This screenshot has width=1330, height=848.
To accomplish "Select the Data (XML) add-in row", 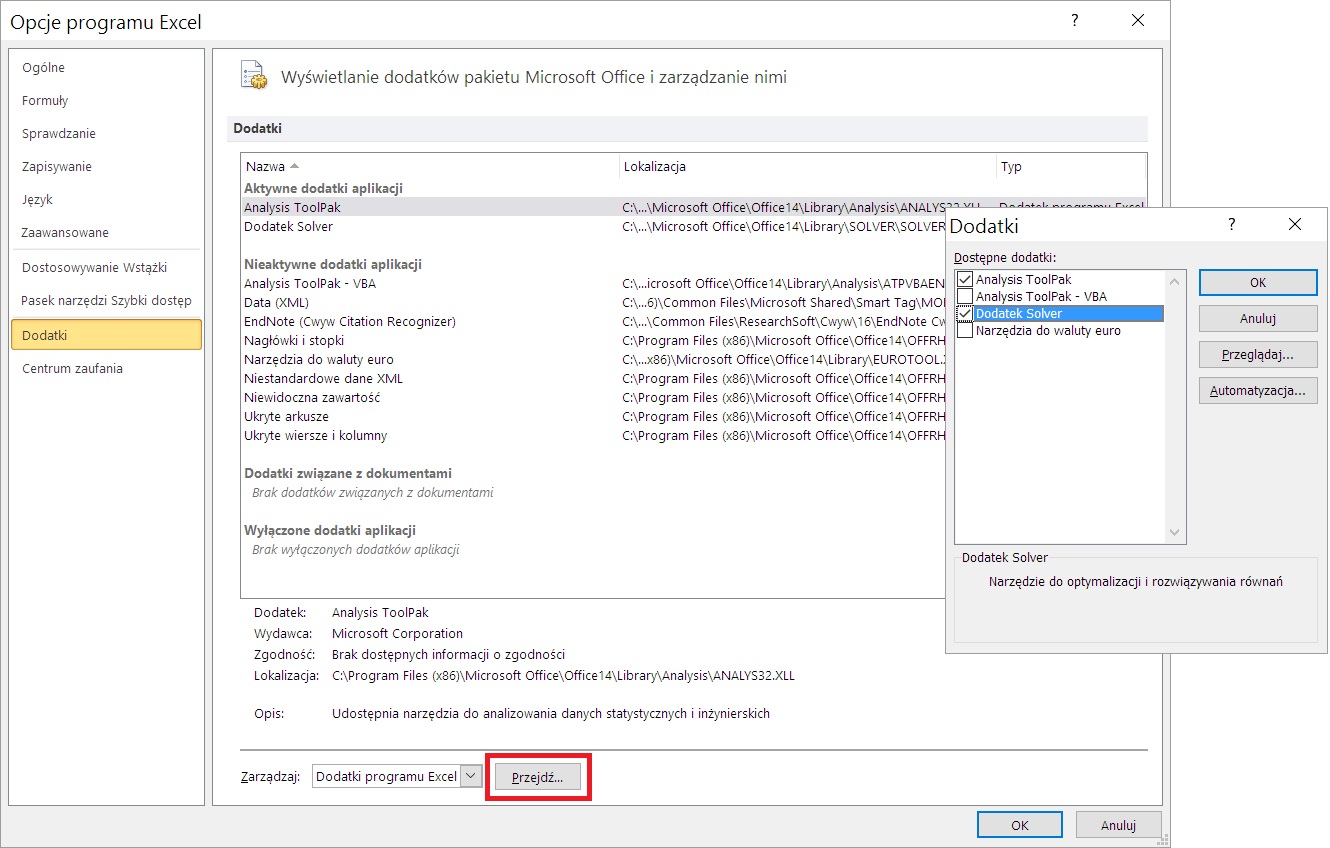I will pos(594,302).
